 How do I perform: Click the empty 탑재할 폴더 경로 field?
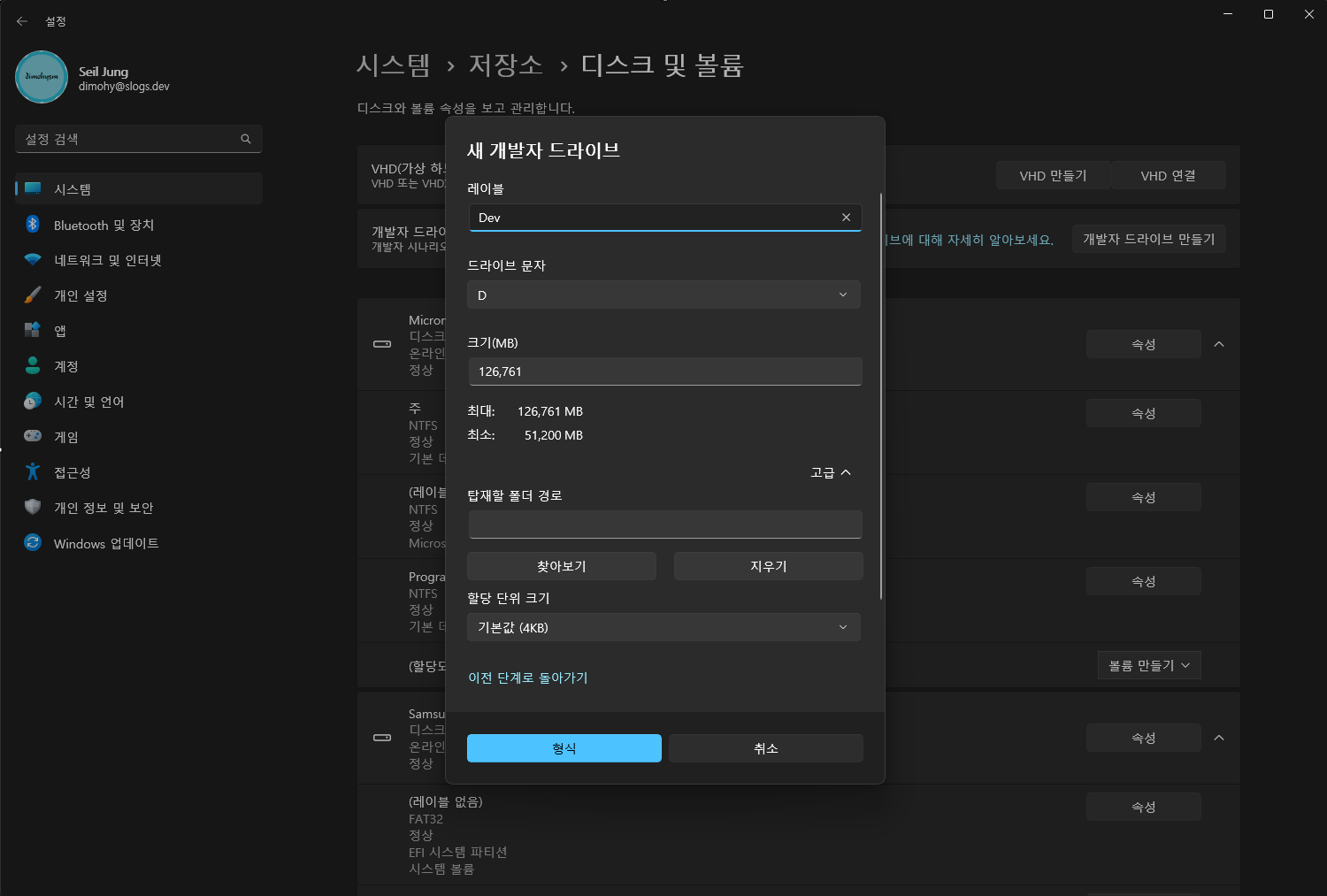(x=665, y=525)
